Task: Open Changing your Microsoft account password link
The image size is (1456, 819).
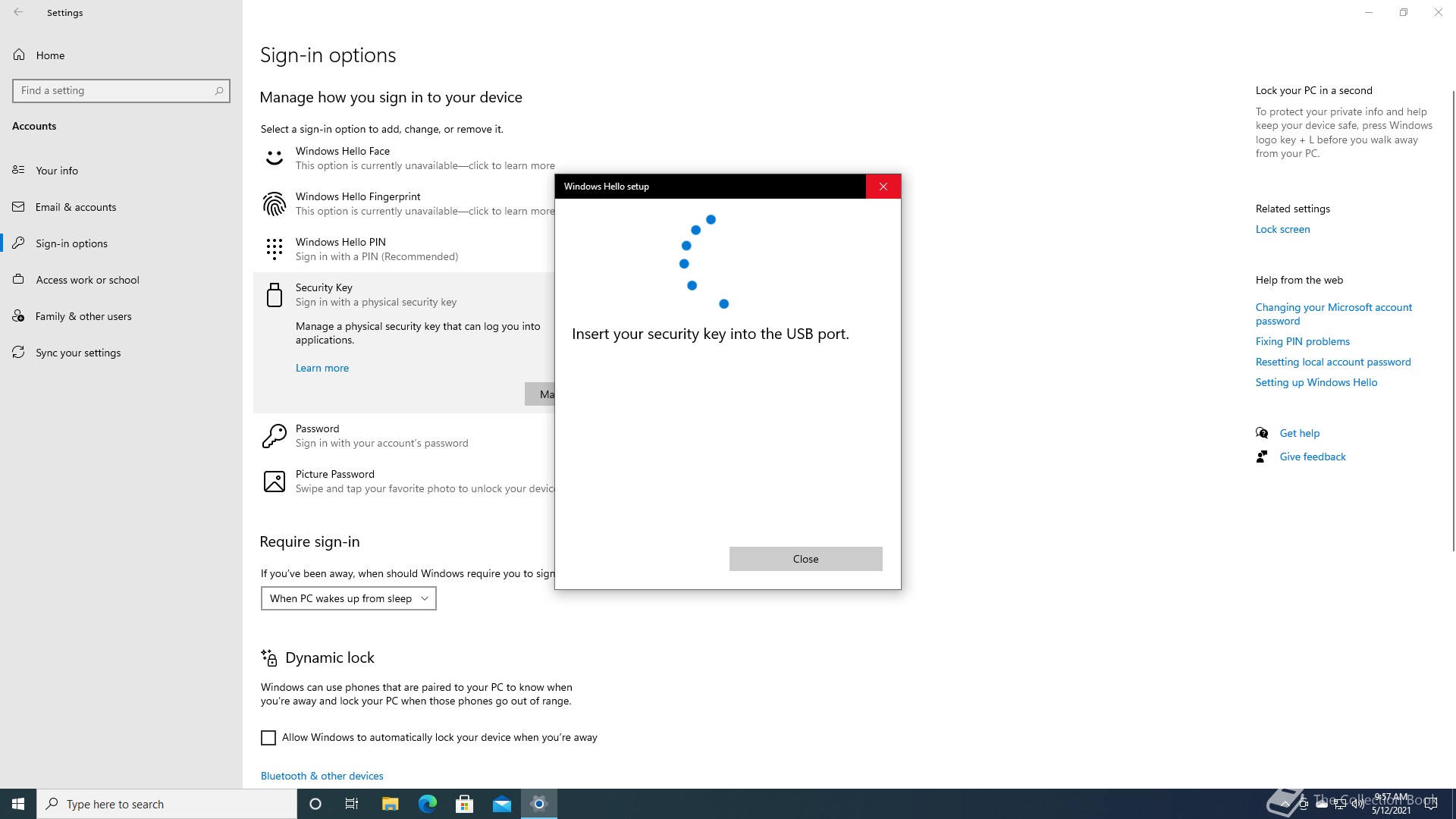Action: click(1333, 314)
